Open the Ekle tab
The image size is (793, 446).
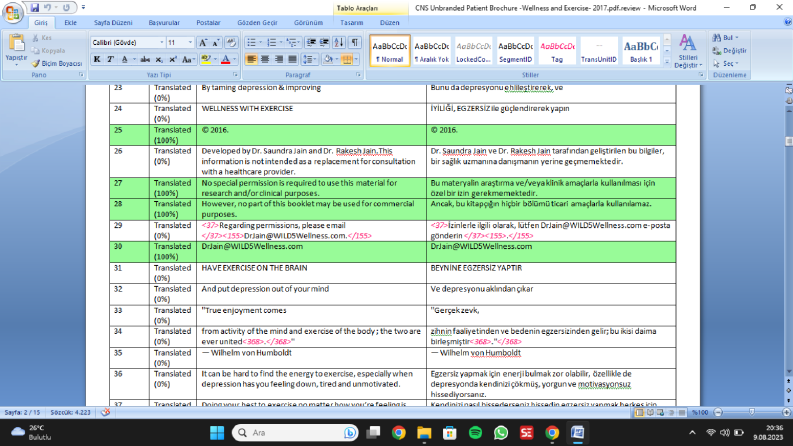click(70, 23)
